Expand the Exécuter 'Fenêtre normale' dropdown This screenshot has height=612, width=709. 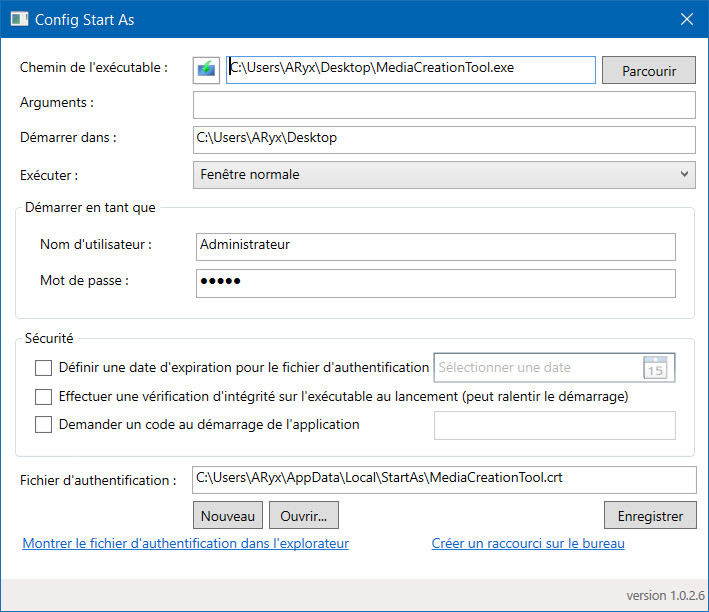point(444,175)
